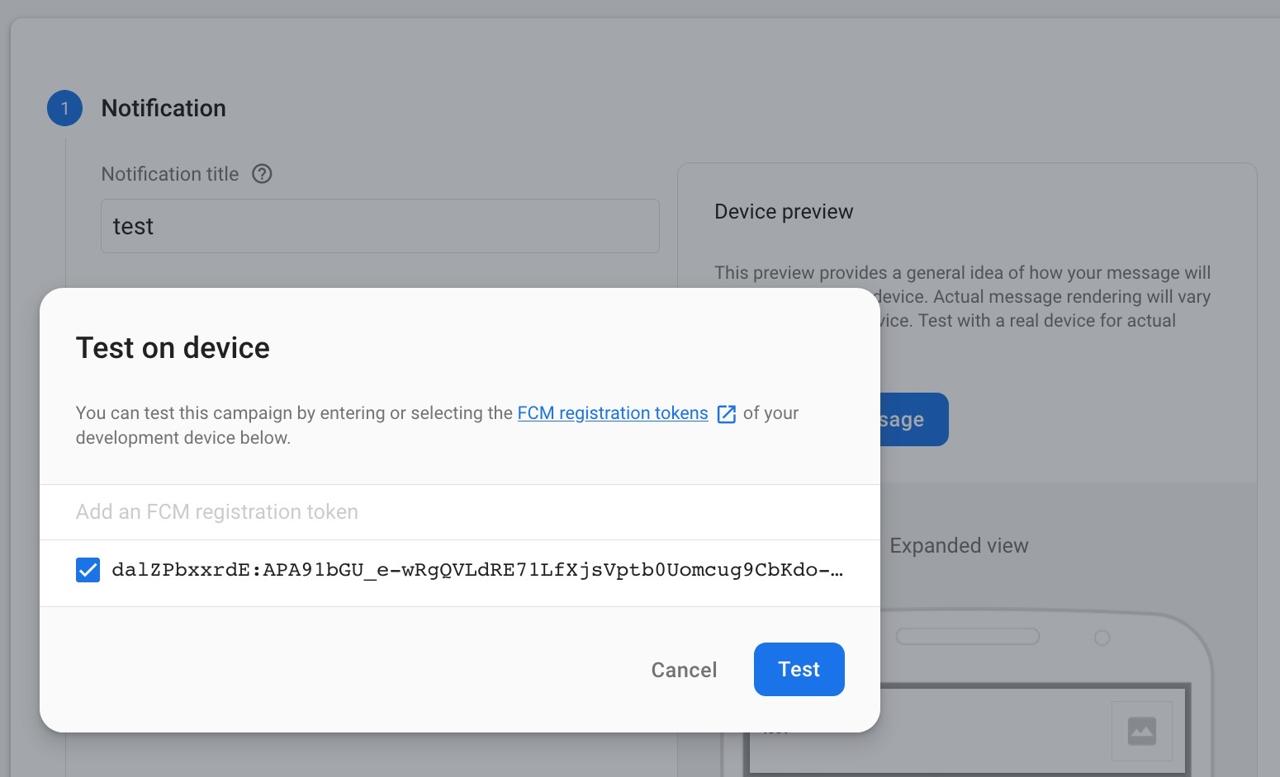Click external link icon beside FCM tokens
1280x777 pixels.
click(727, 414)
